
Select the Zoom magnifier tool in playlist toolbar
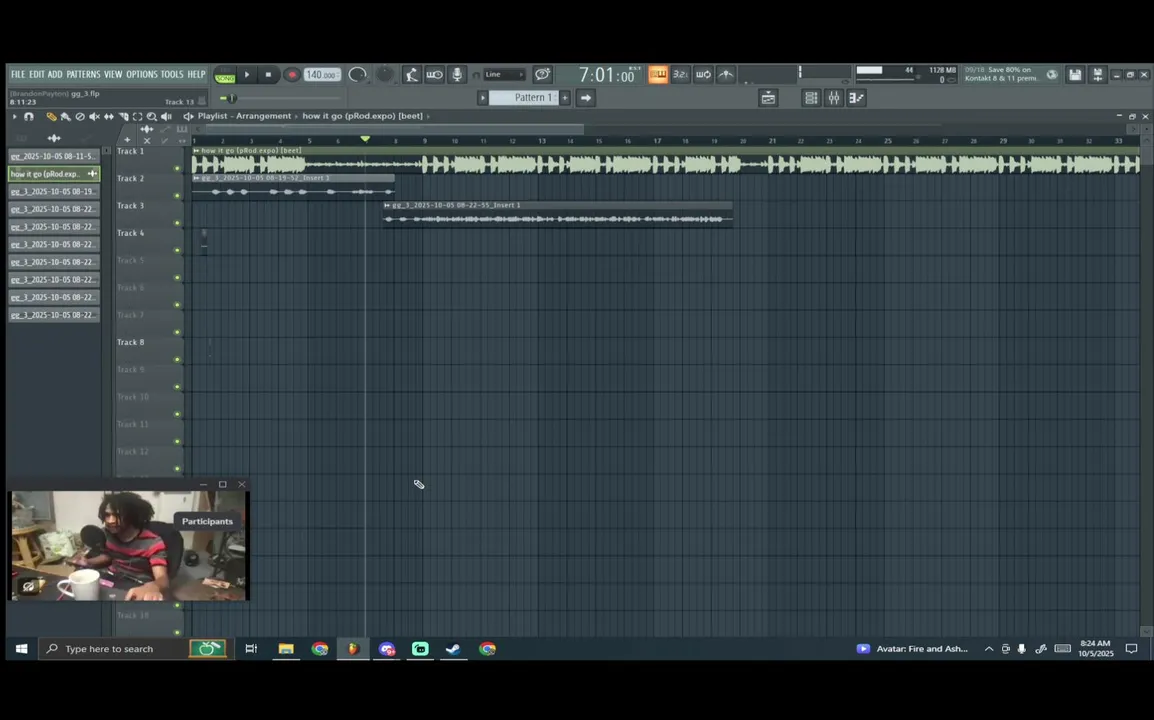pos(152,116)
